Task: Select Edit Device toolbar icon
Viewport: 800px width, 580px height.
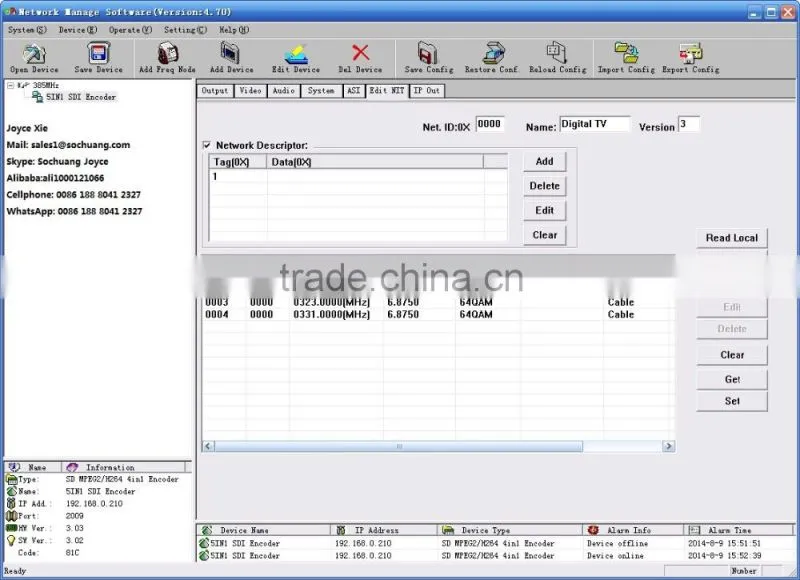Action: click(296, 54)
